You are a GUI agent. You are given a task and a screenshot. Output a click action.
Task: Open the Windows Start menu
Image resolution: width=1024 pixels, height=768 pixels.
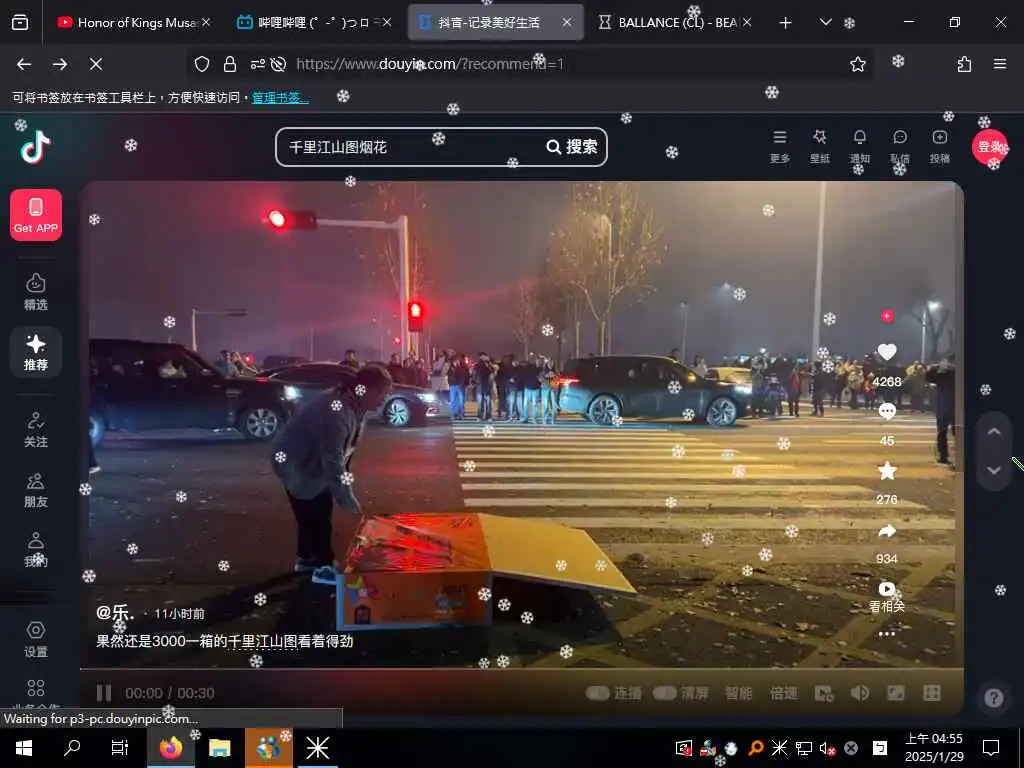tap(24, 748)
